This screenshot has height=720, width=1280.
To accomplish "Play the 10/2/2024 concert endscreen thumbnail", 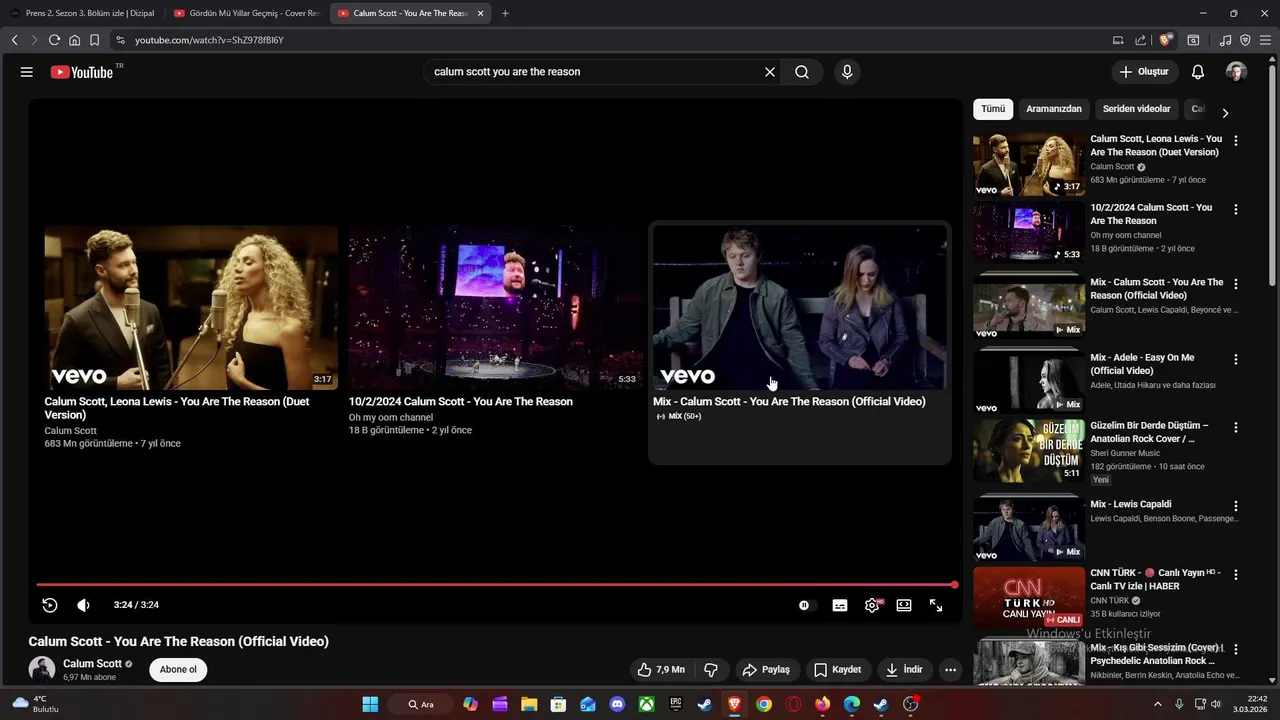I will 495,308.
